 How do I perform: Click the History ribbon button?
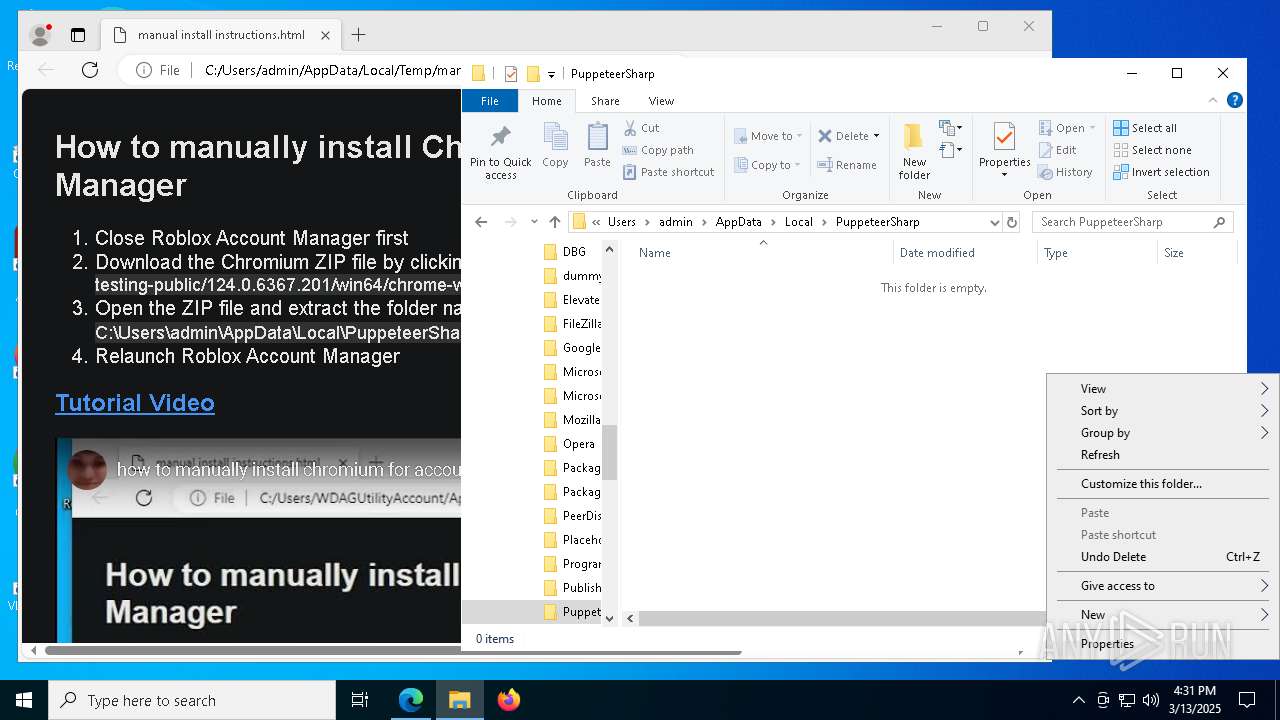[1065, 172]
